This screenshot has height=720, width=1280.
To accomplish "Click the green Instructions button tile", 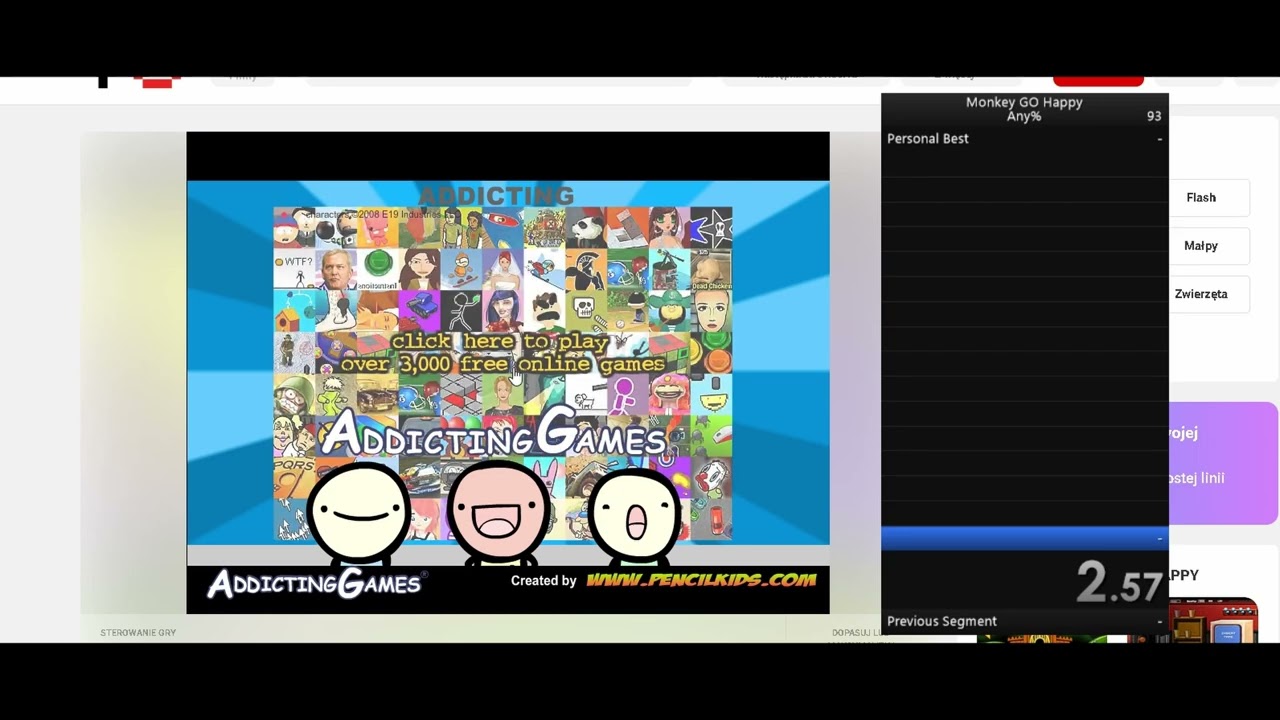I will [x=378, y=269].
